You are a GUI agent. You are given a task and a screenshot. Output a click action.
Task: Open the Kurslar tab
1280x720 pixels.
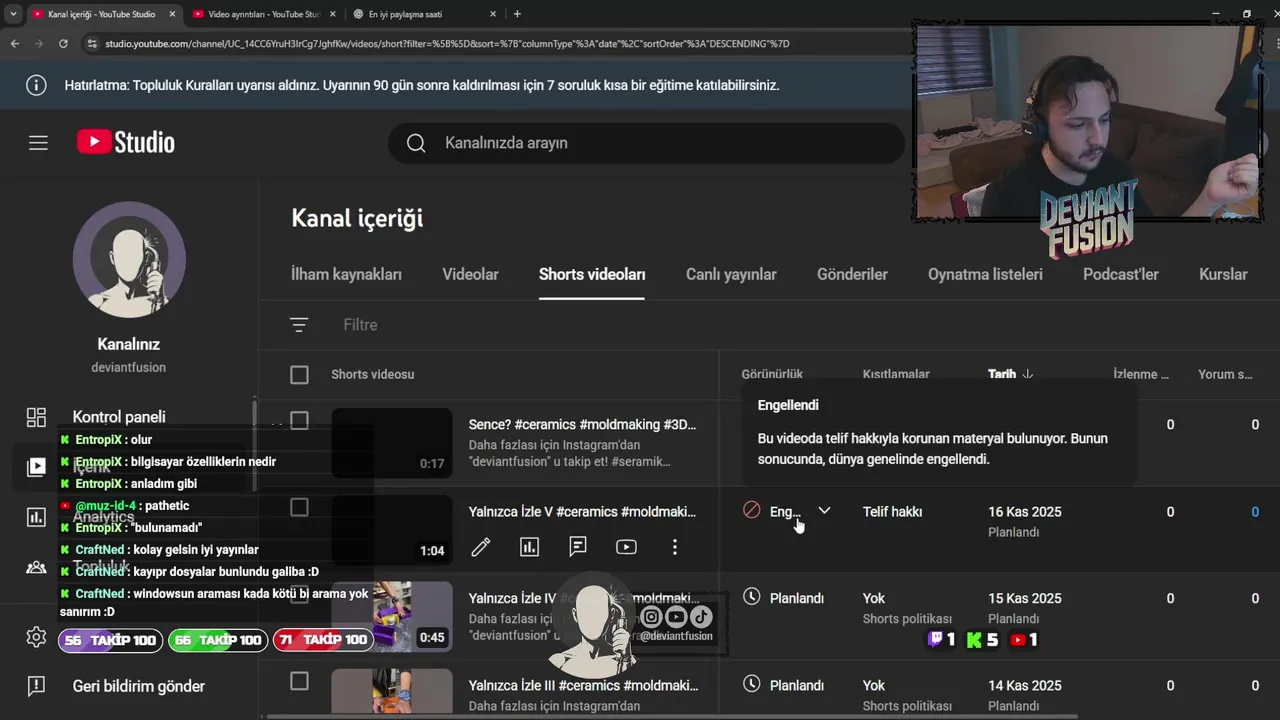[x=1223, y=274]
